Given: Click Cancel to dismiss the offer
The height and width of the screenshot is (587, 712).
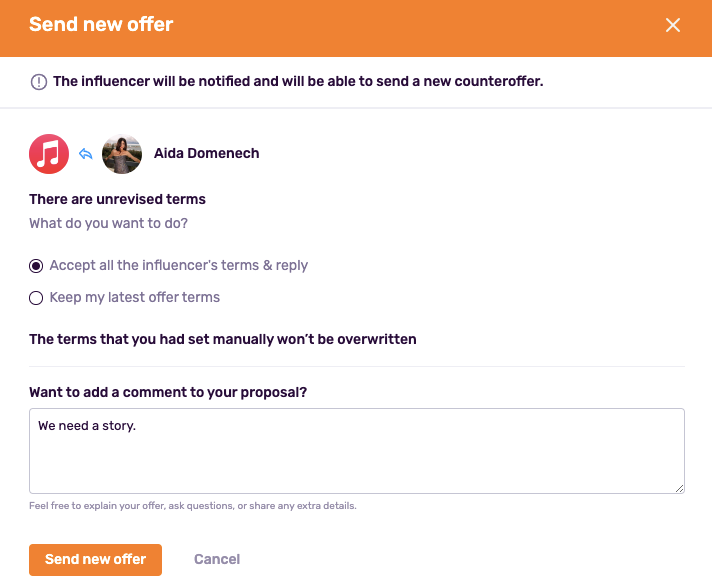Looking at the screenshot, I should click(217, 559).
